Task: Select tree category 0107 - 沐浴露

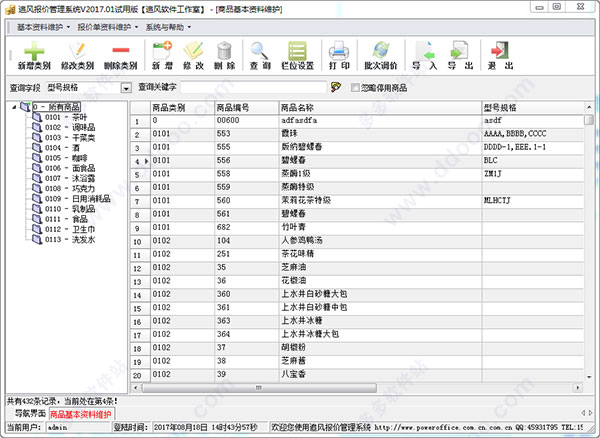Action: tap(70, 178)
